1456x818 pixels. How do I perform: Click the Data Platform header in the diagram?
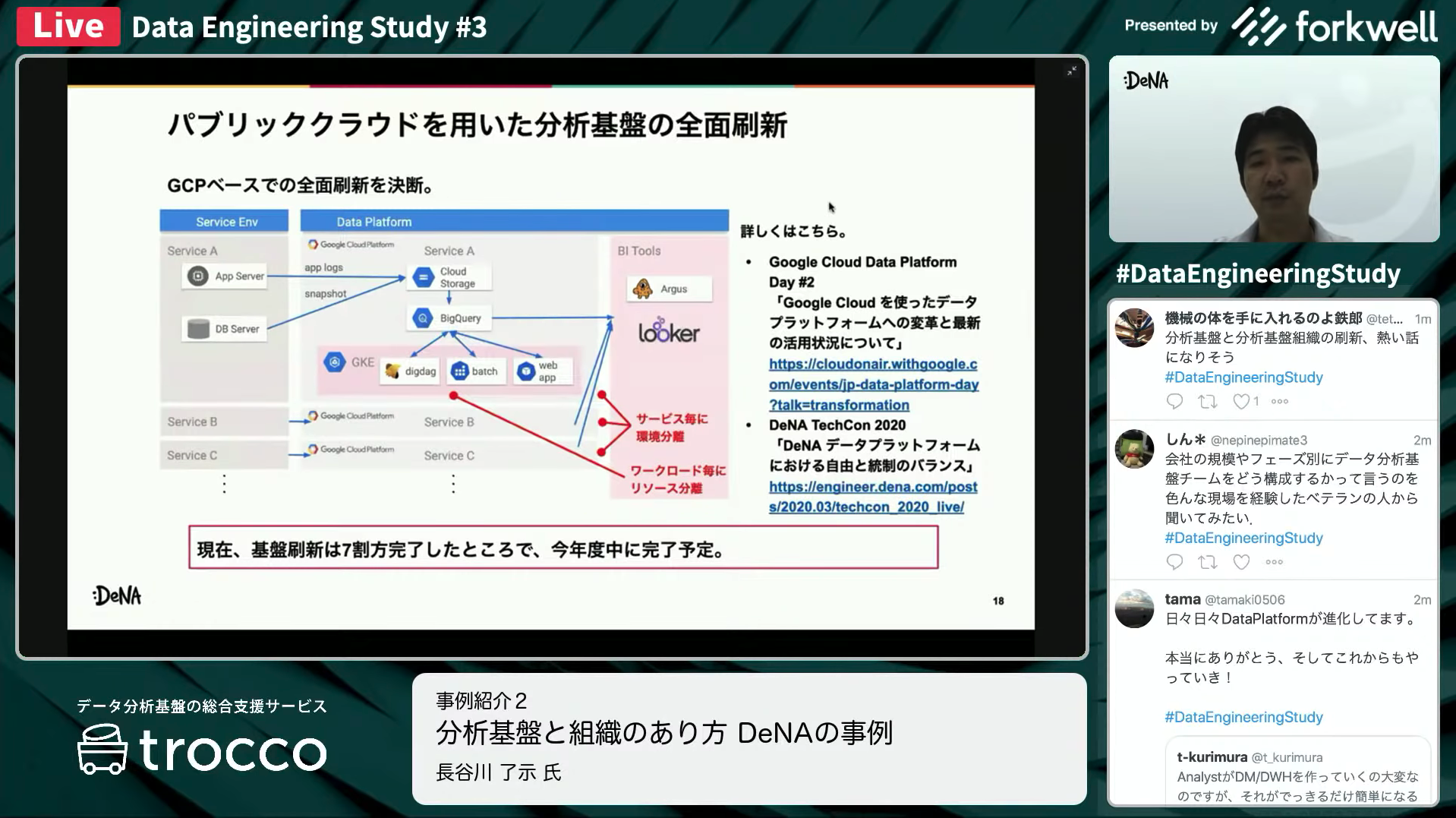click(514, 221)
